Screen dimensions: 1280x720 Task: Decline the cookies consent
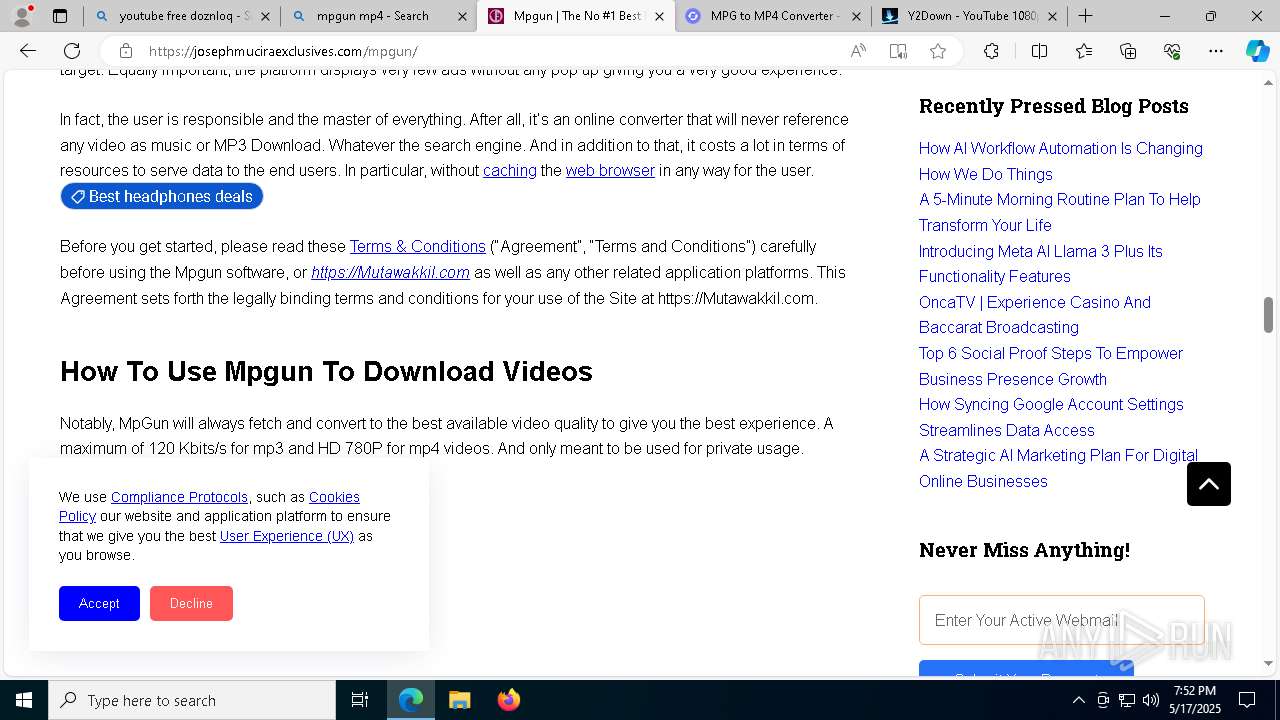(191, 603)
